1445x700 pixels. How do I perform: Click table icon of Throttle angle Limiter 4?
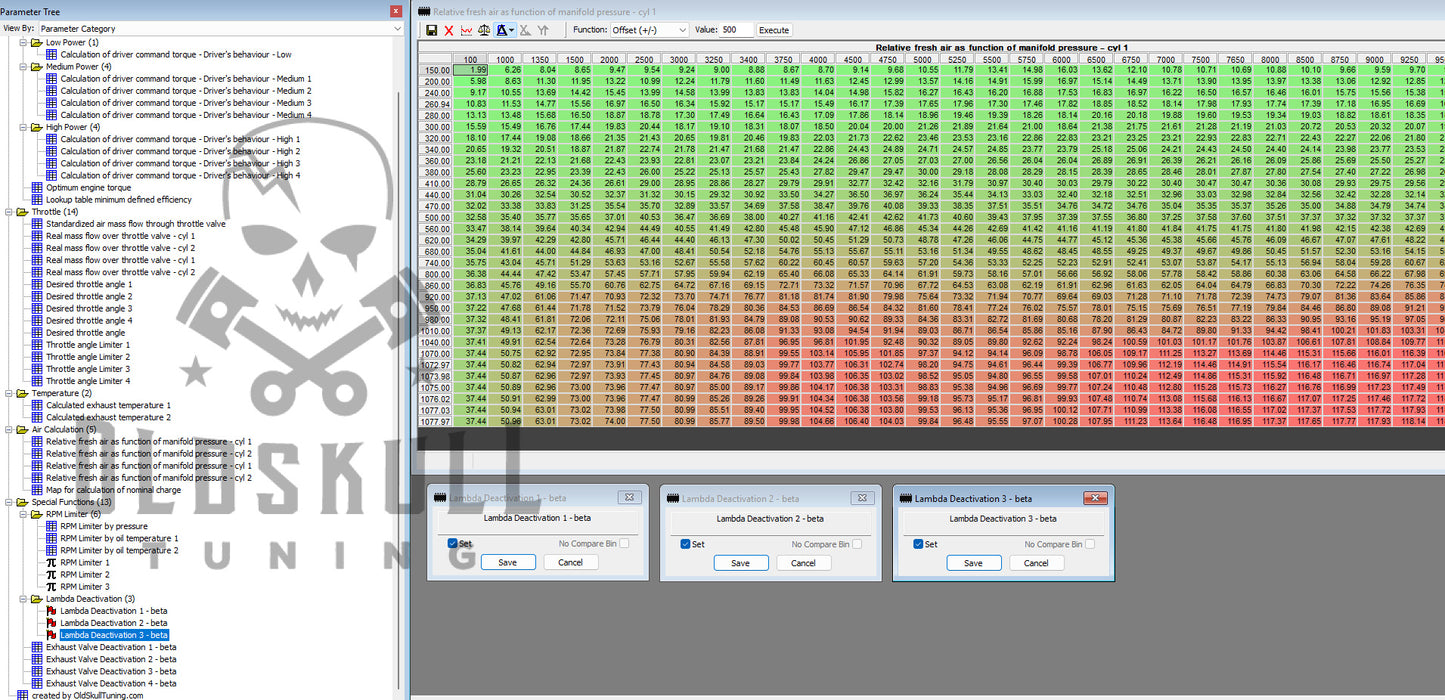[x=38, y=381]
